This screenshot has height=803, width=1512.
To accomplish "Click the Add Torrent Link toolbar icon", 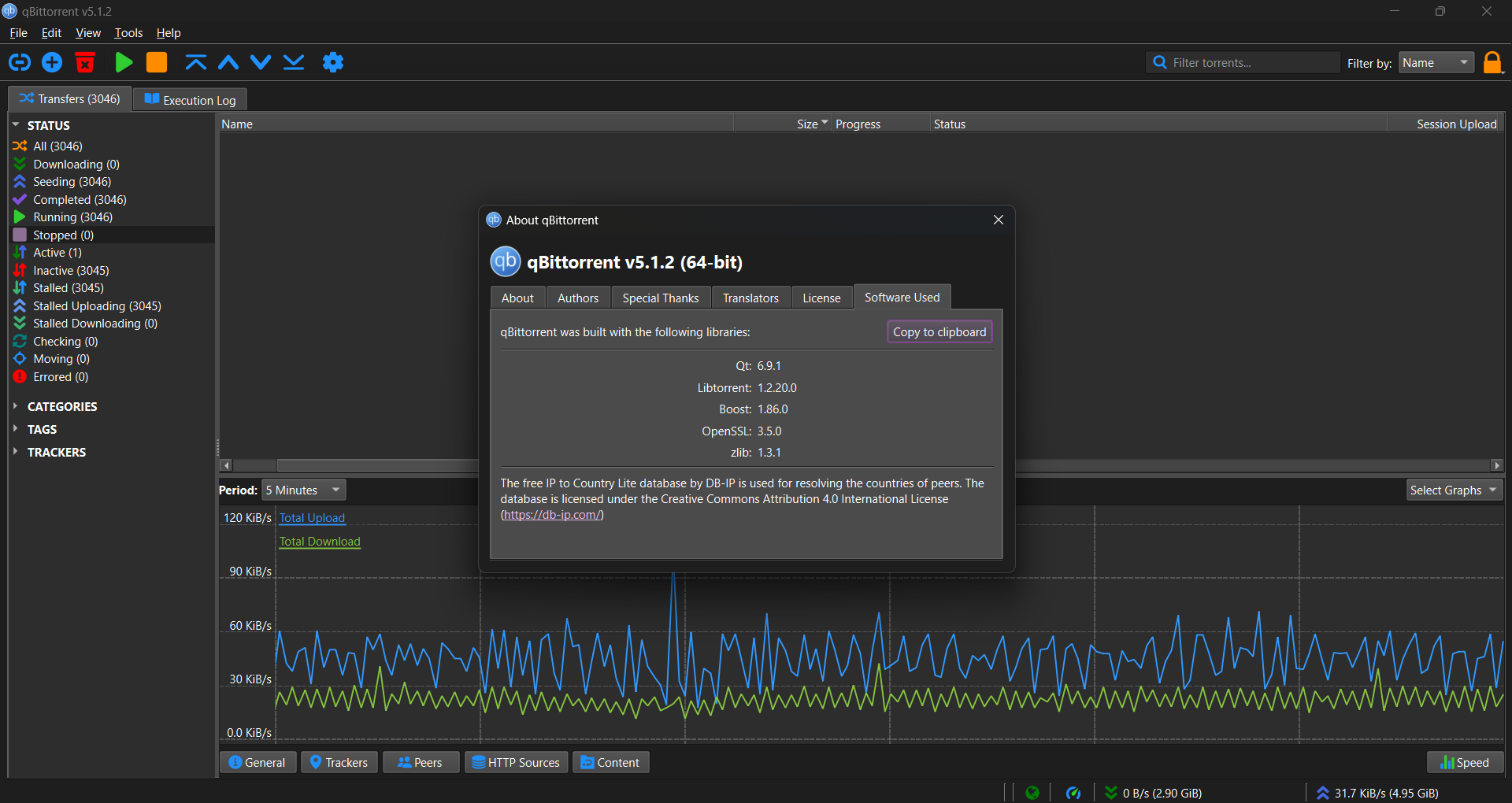I will (20, 62).
